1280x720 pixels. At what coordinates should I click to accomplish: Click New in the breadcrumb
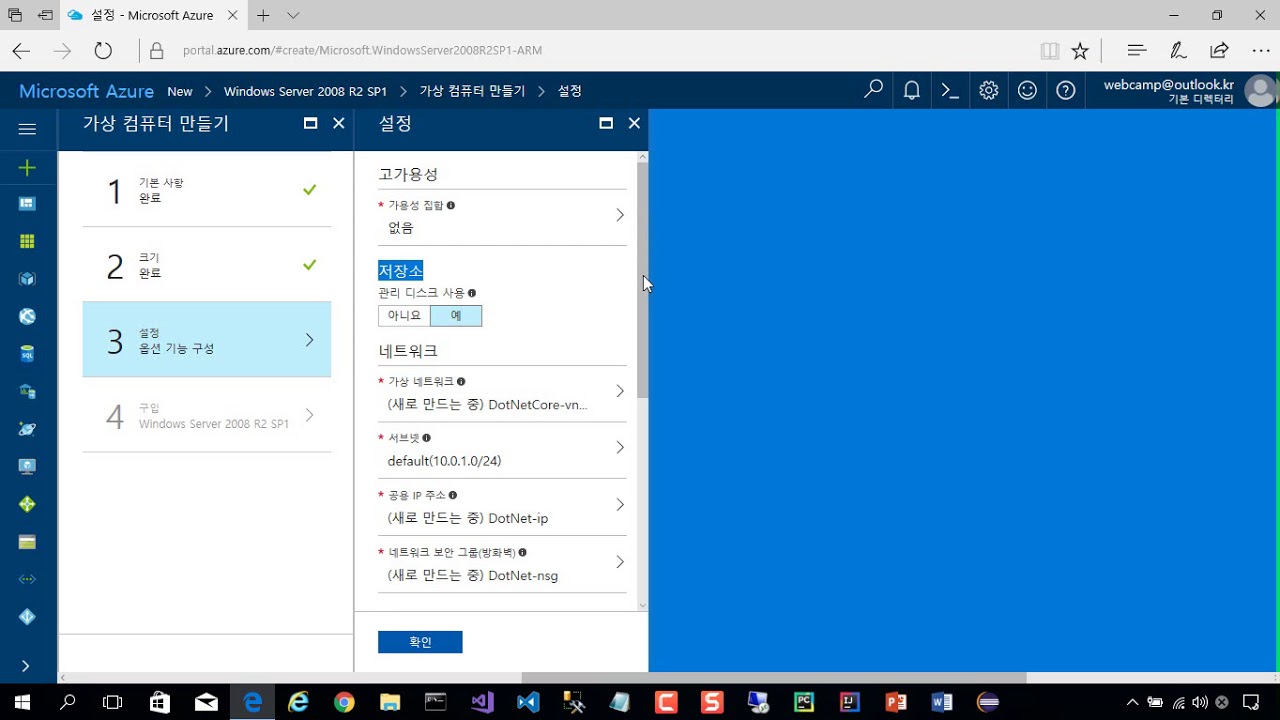tap(180, 91)
